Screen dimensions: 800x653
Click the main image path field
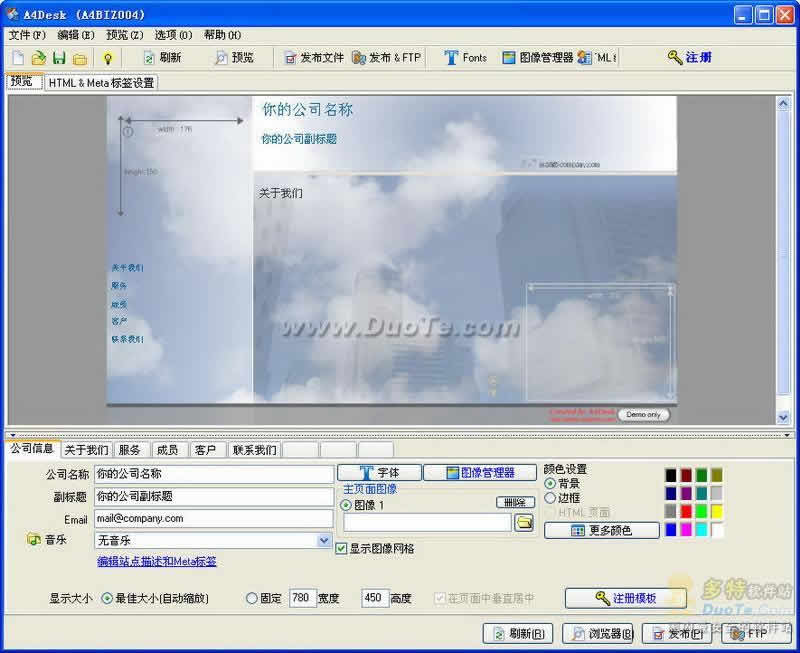(428, 522)
